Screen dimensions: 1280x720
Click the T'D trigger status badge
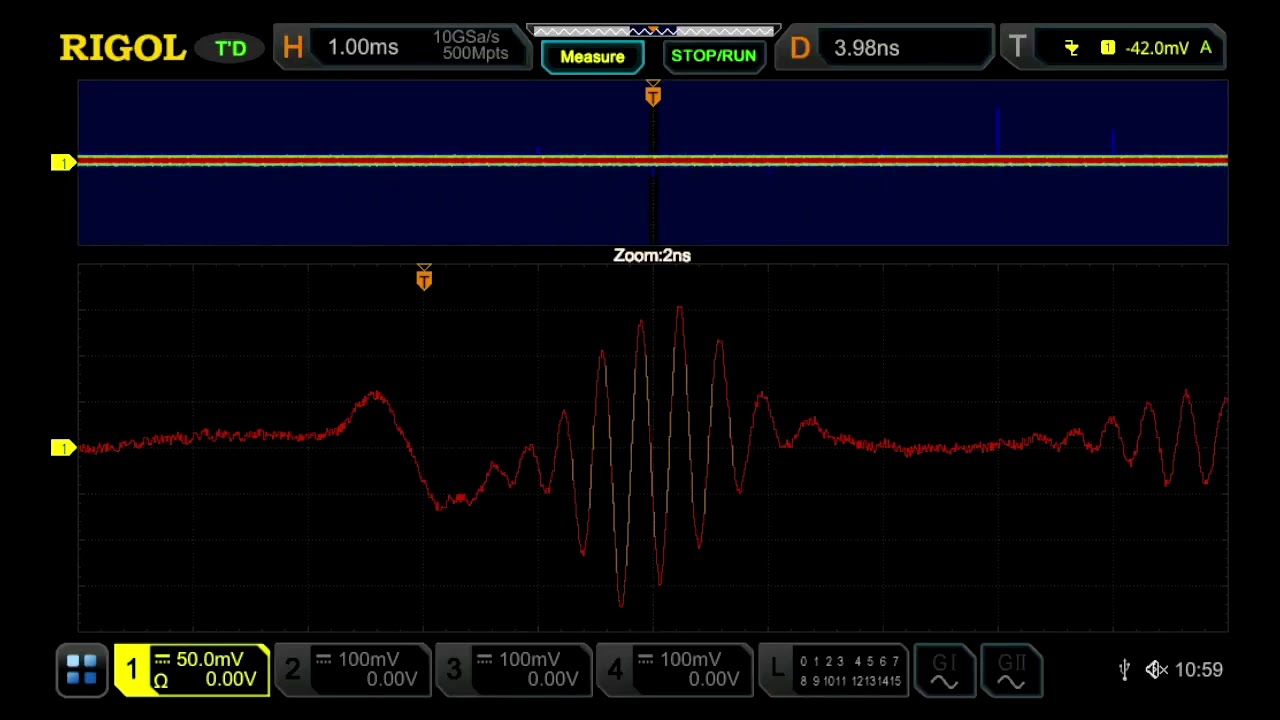(x=231, y=48)
